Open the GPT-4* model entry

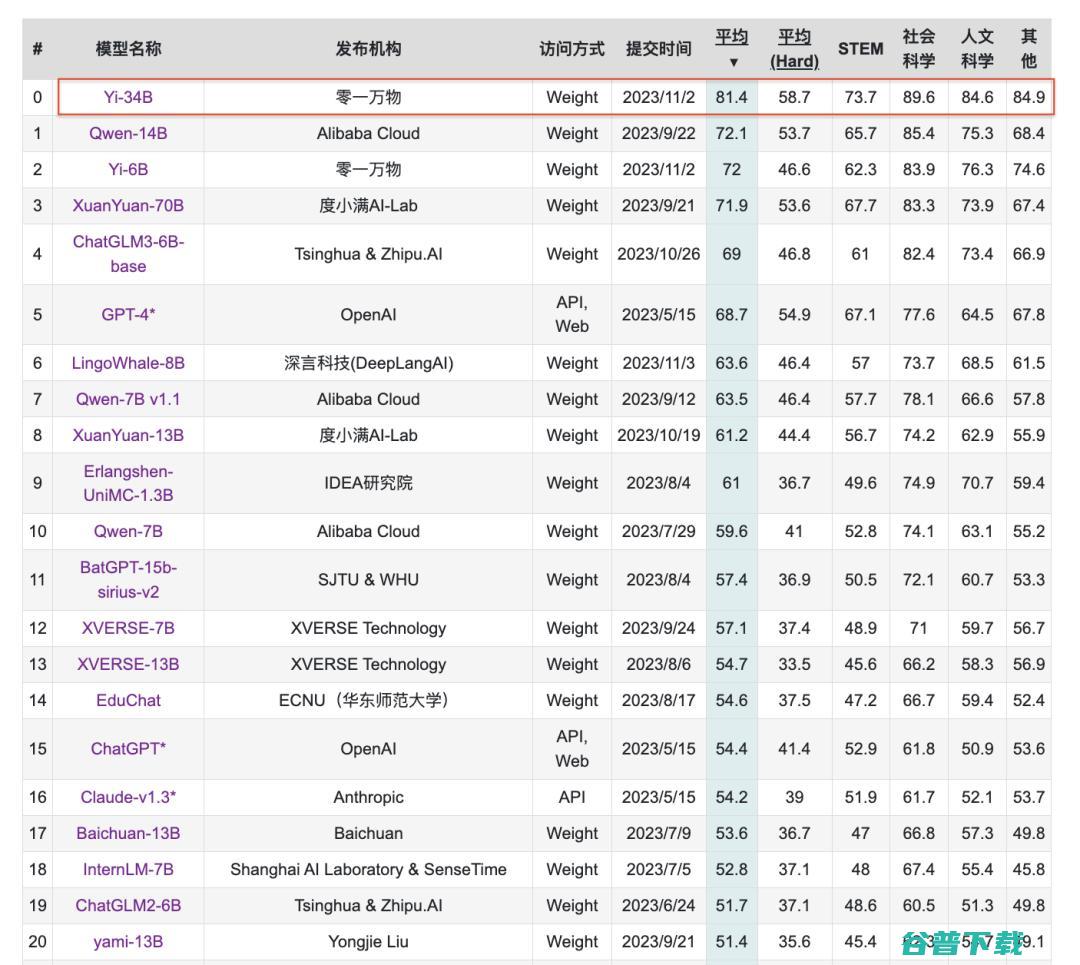[128, 314]
